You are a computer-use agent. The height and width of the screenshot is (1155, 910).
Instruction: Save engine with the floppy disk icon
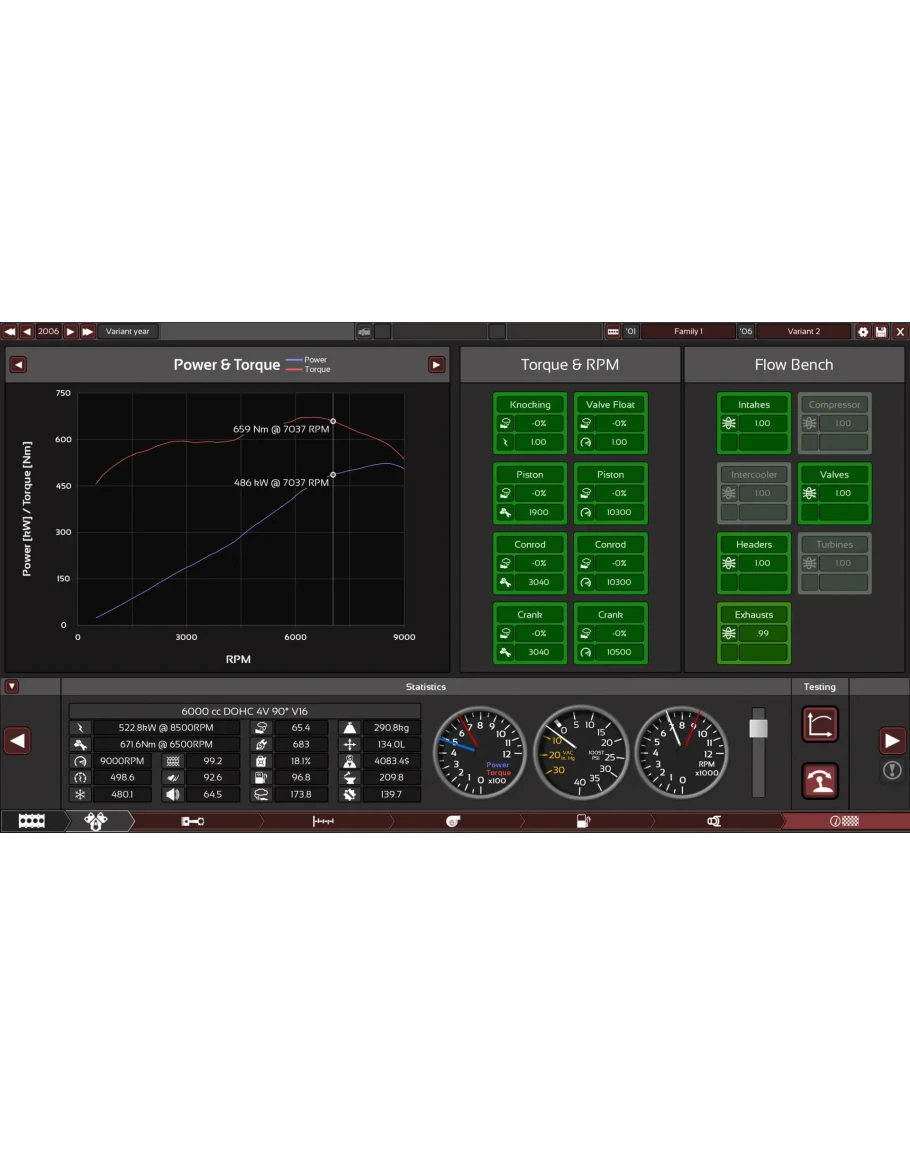click(x=881, y=331)
